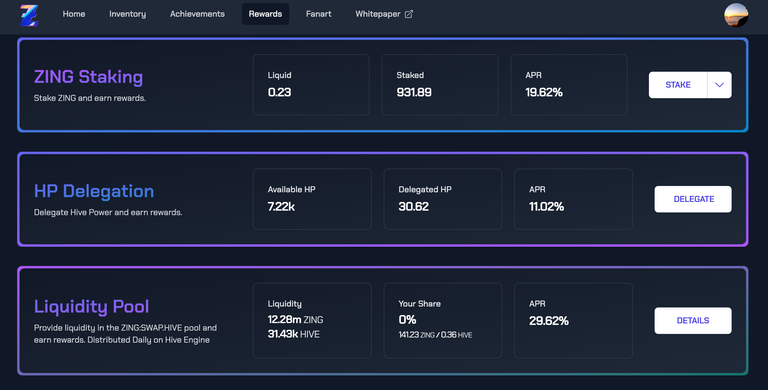Click the ZING Staking APR 19.62%
The height and width of the screenshot is (390, 768).
pos(544,92)
